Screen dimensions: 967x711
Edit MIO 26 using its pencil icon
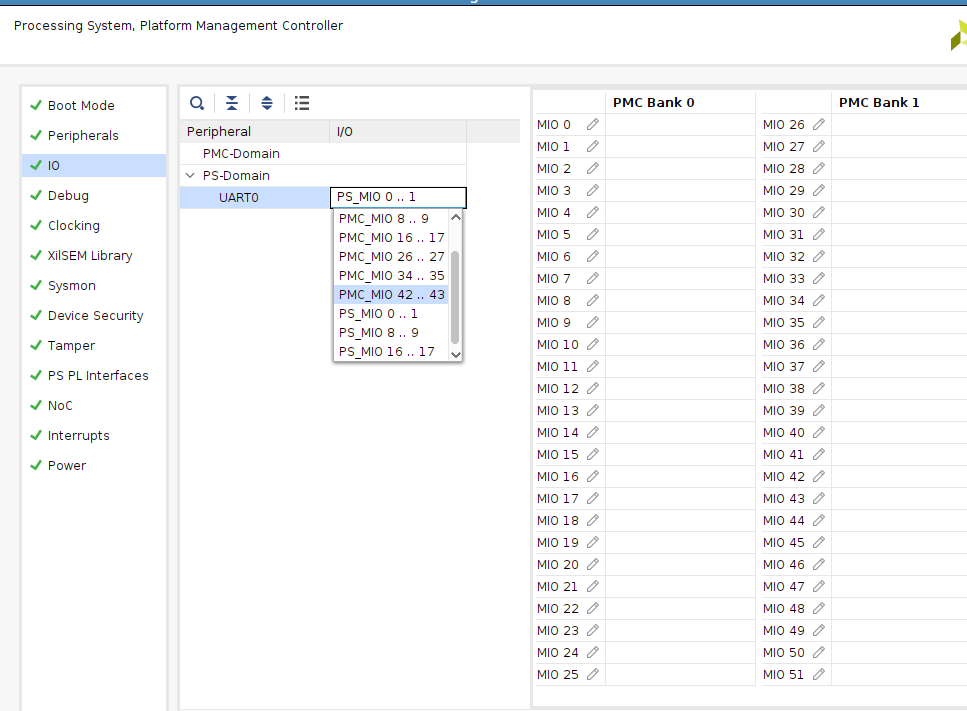(x=819, y=124)
